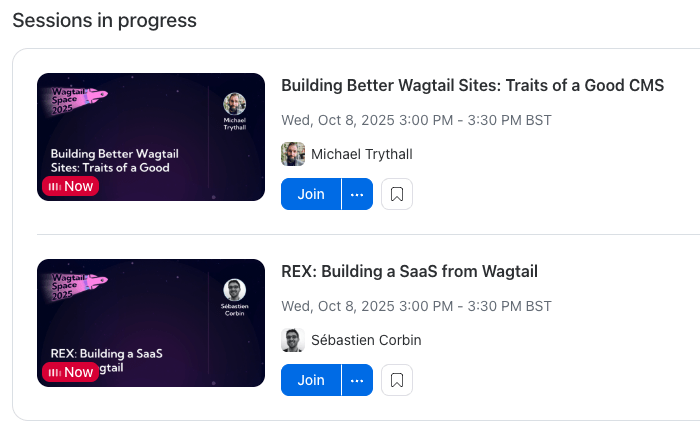Image resolution: width=700 pixels, height=435 pixels.
Task: Click the live 'Now' badge on first session
Action: point(70,186)
